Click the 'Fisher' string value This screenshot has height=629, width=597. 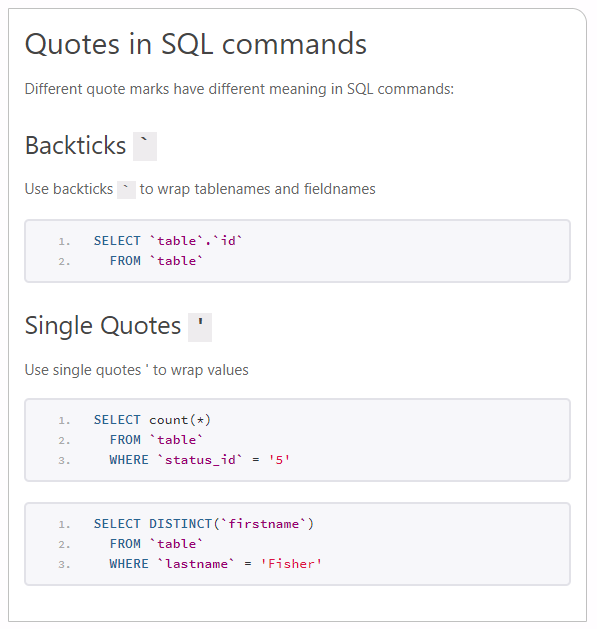[x=291, y=564]
